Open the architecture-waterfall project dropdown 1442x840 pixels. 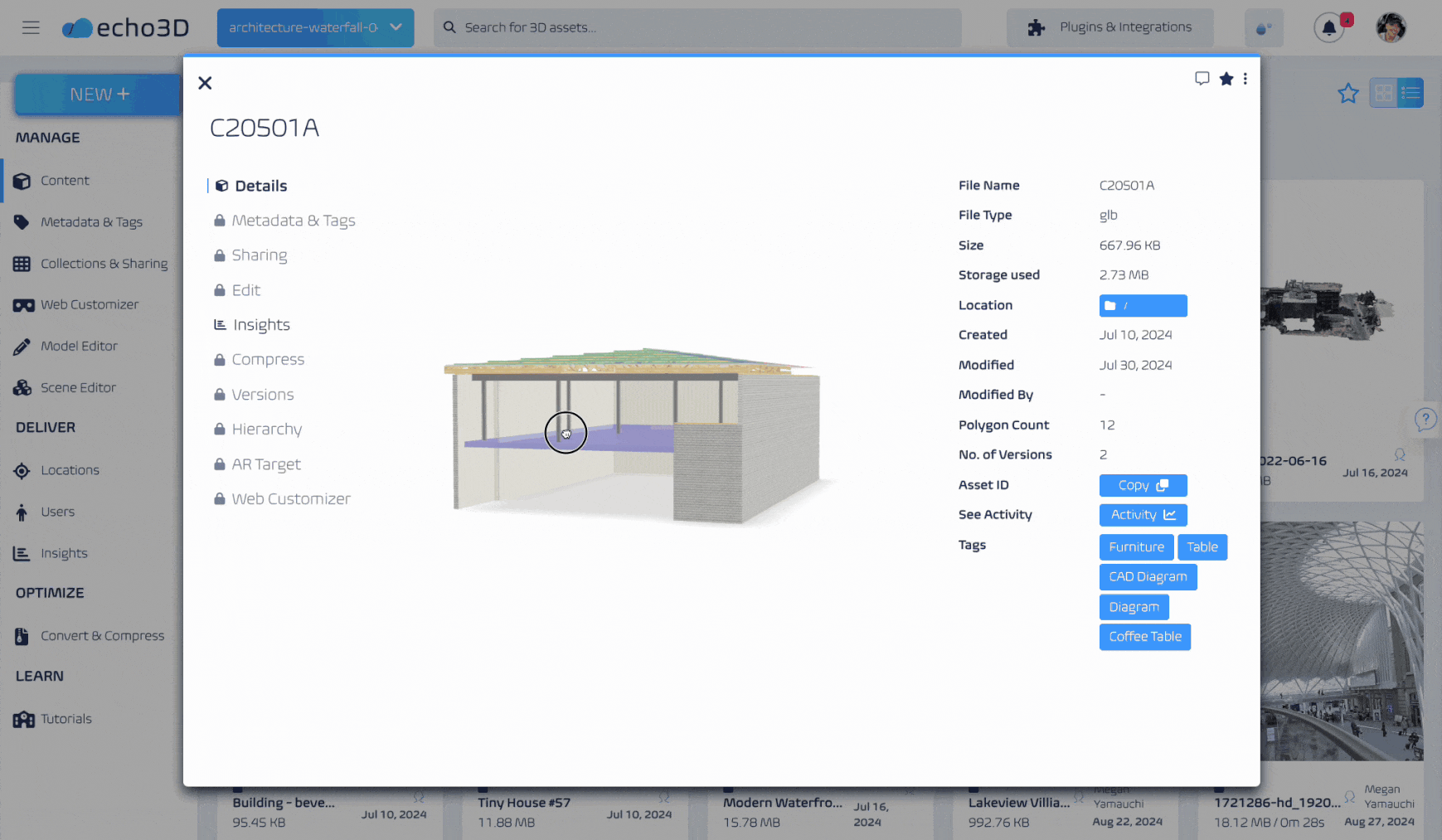pos(315,27)
